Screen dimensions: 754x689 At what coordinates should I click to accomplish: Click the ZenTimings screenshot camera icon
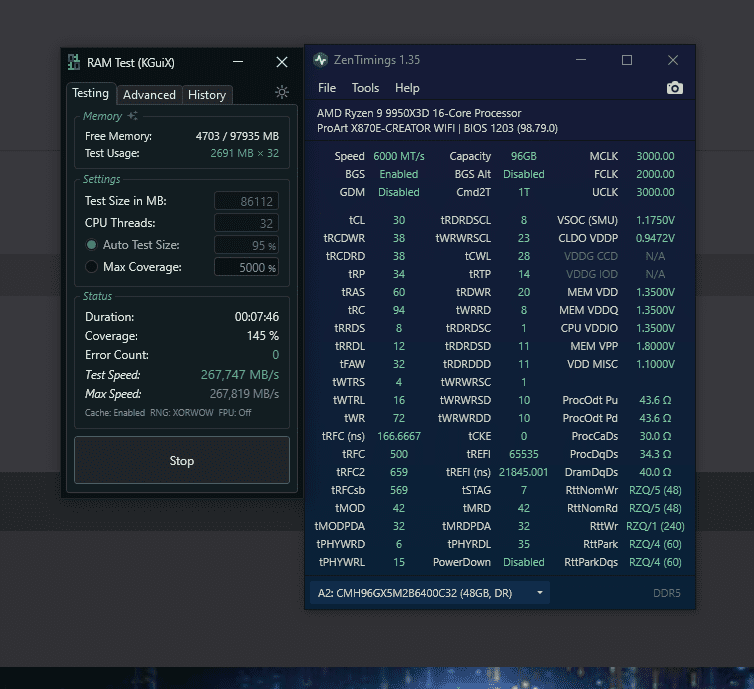[675, 88]
